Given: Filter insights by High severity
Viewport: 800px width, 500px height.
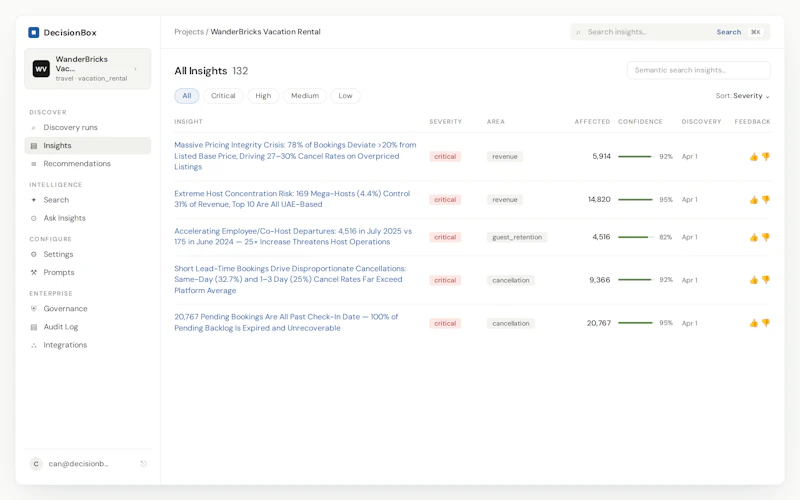Looking at the screenshot, I should coord(263,96).
